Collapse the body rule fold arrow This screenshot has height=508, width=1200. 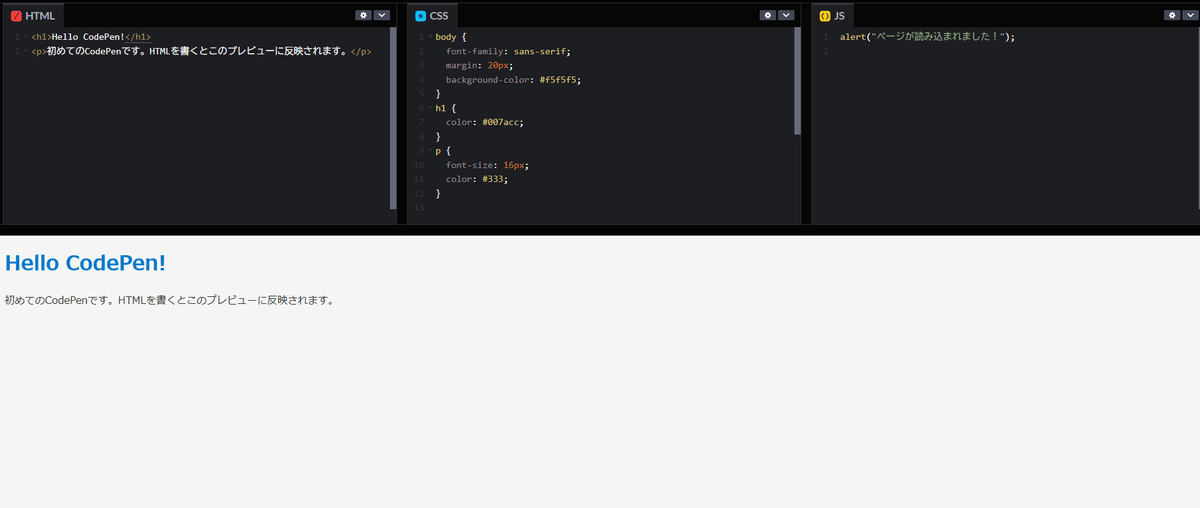(430, 36)
